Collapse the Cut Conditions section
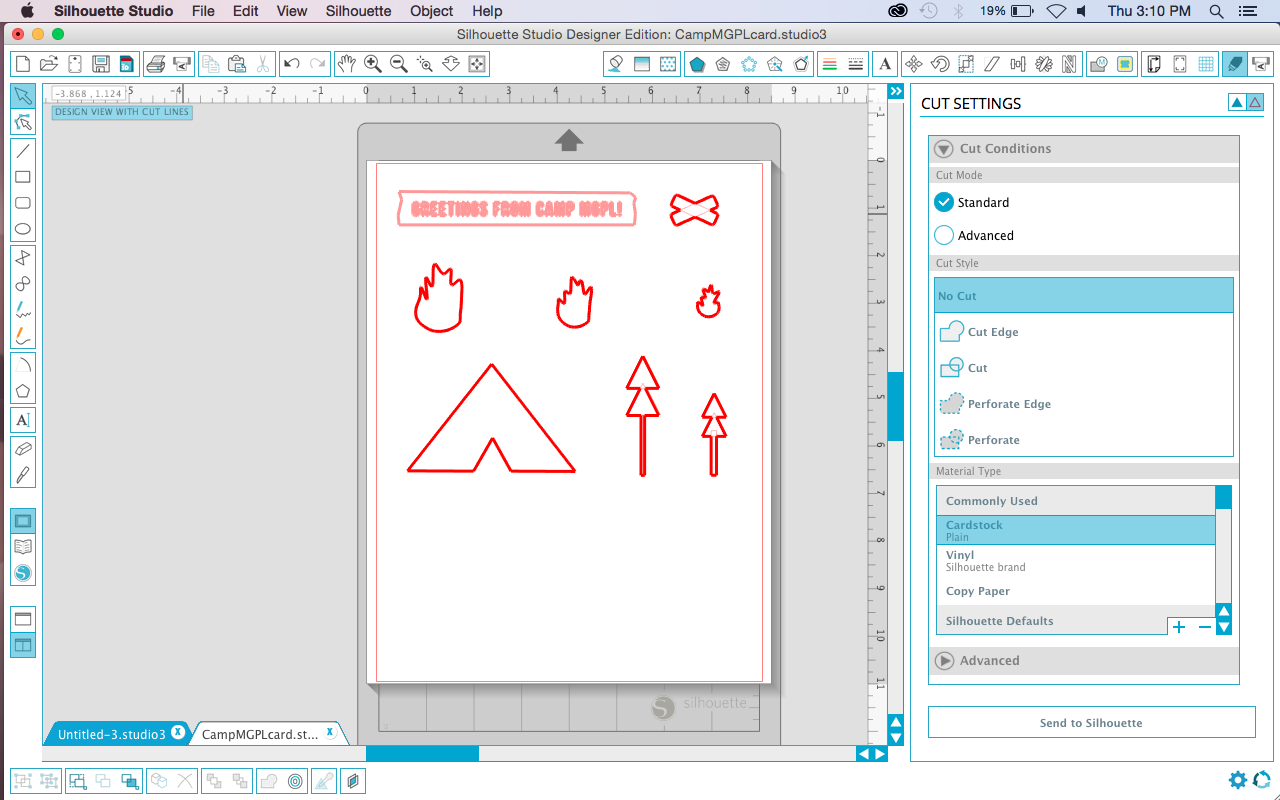The height and width of the screenshot is (800, 1280). [943, 149]
